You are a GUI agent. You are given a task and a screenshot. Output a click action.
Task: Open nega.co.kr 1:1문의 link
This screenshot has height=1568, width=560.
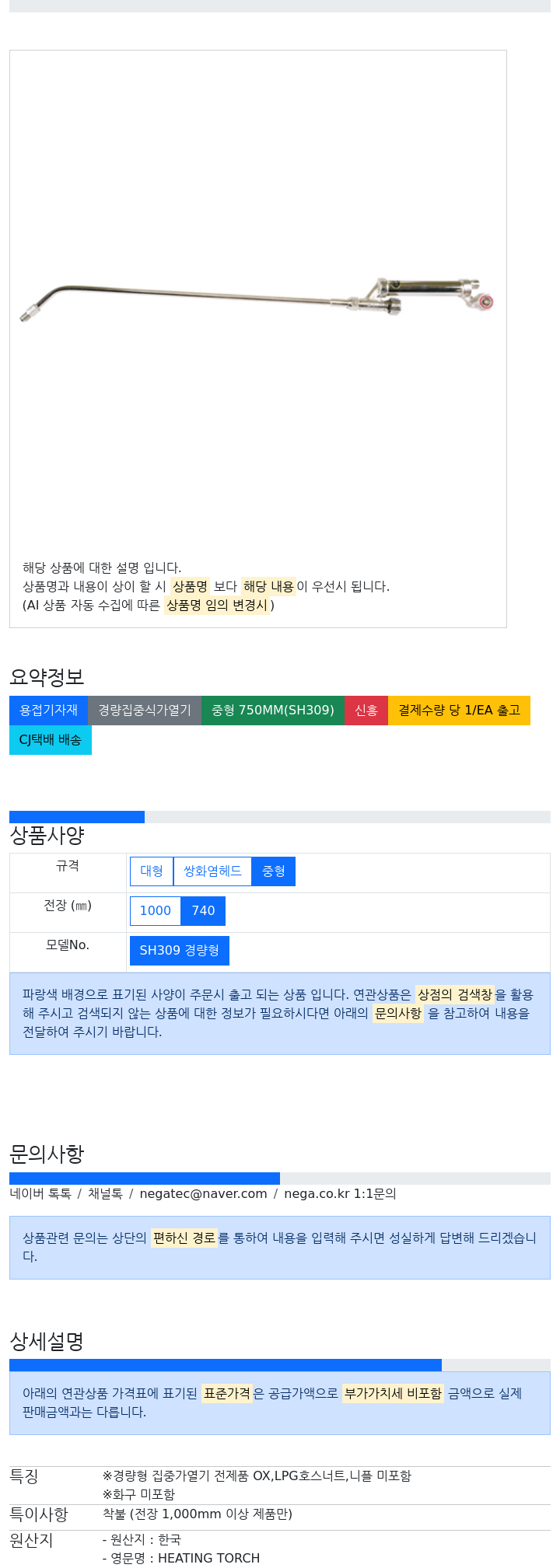pyautogui.click(x=340, y=1194)
